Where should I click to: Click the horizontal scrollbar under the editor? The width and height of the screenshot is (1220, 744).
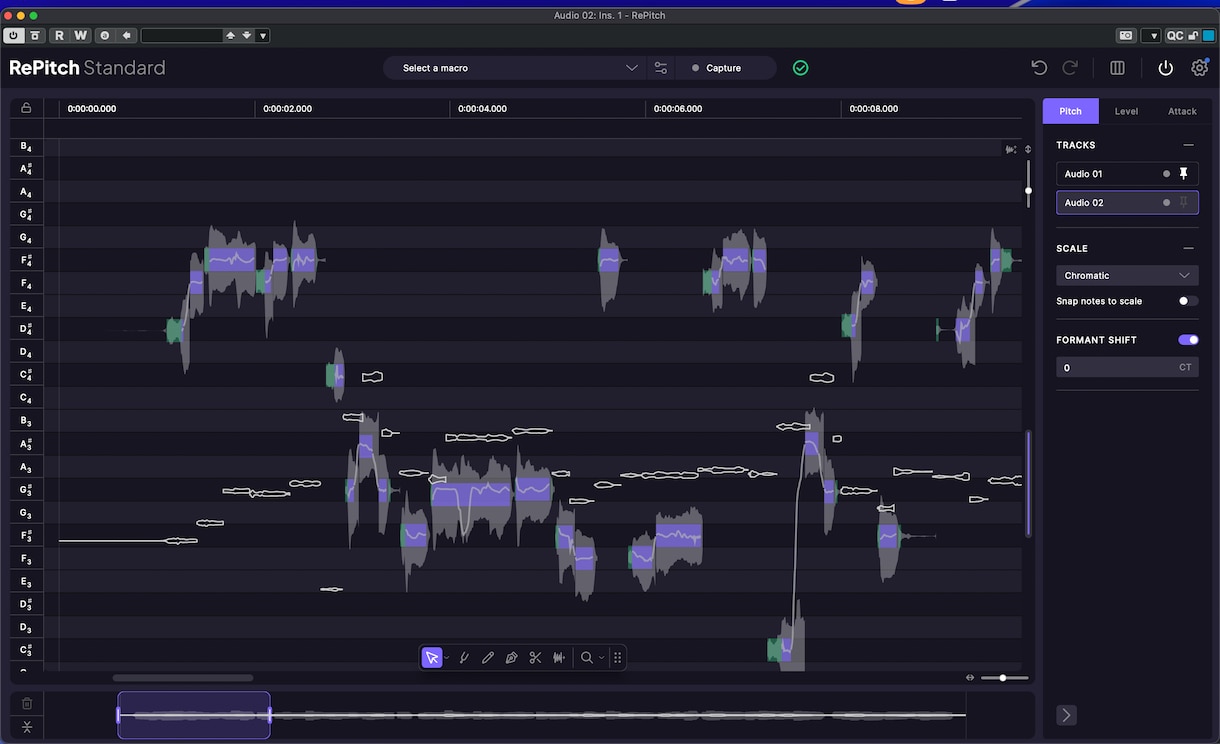tap(182, 678)
